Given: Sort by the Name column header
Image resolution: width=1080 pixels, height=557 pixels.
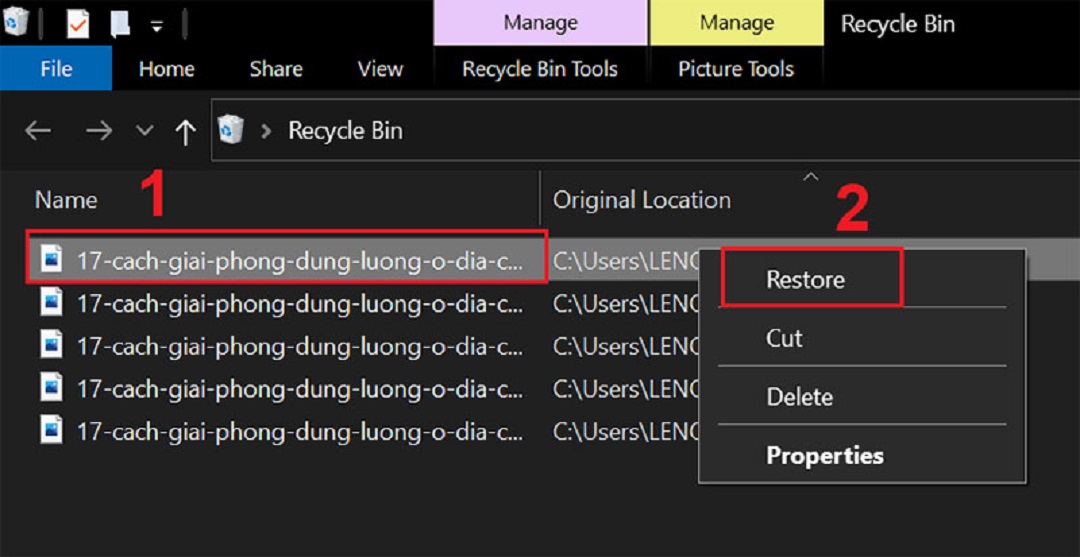Looking at the screenshot, I should (x=66, y=200).
